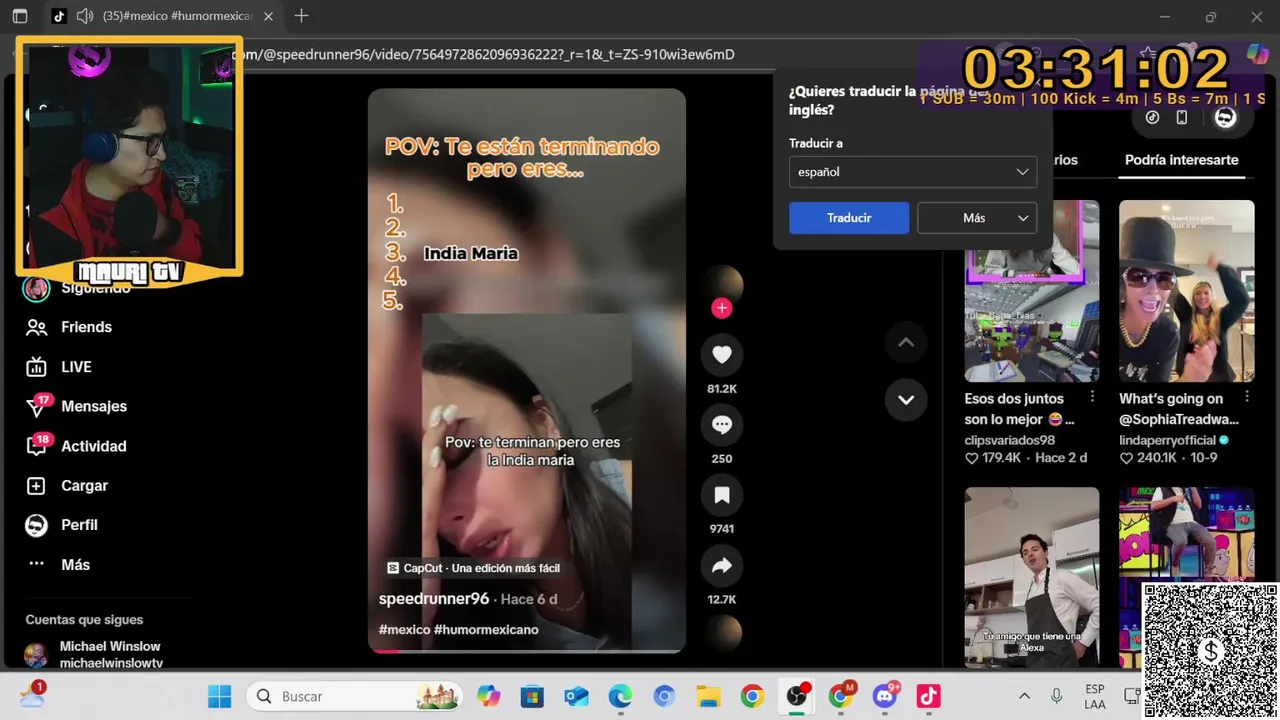The image size is (1280, 720).
Task: Click the #mexico hashtag
Action: tap(404, 630)
